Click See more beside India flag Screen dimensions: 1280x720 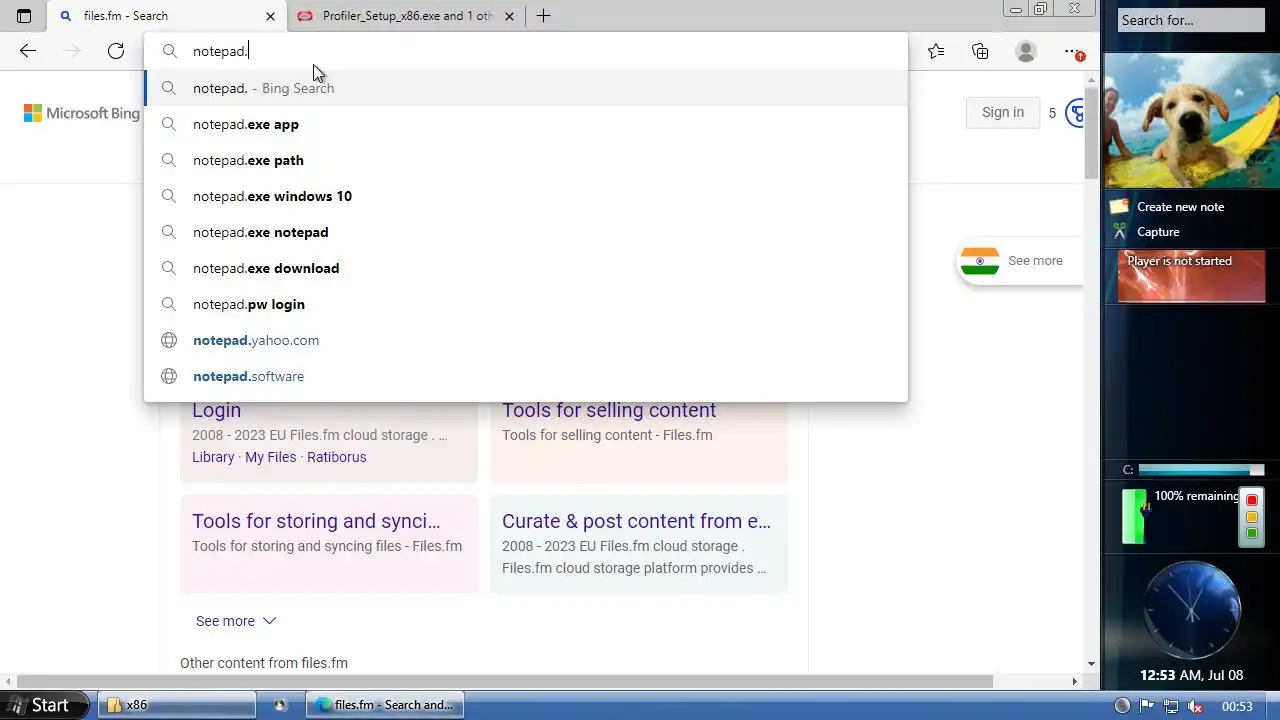1035,260
